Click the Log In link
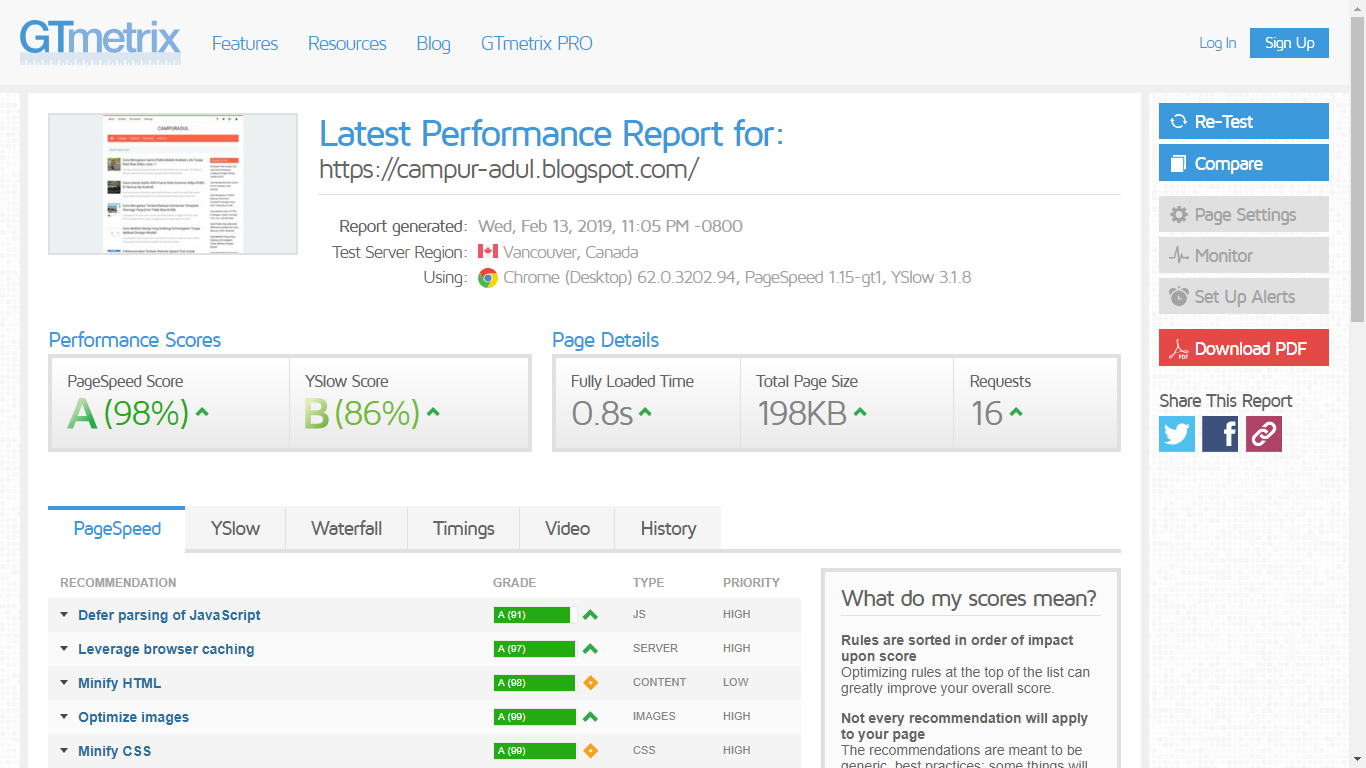 pos(1218,43)
